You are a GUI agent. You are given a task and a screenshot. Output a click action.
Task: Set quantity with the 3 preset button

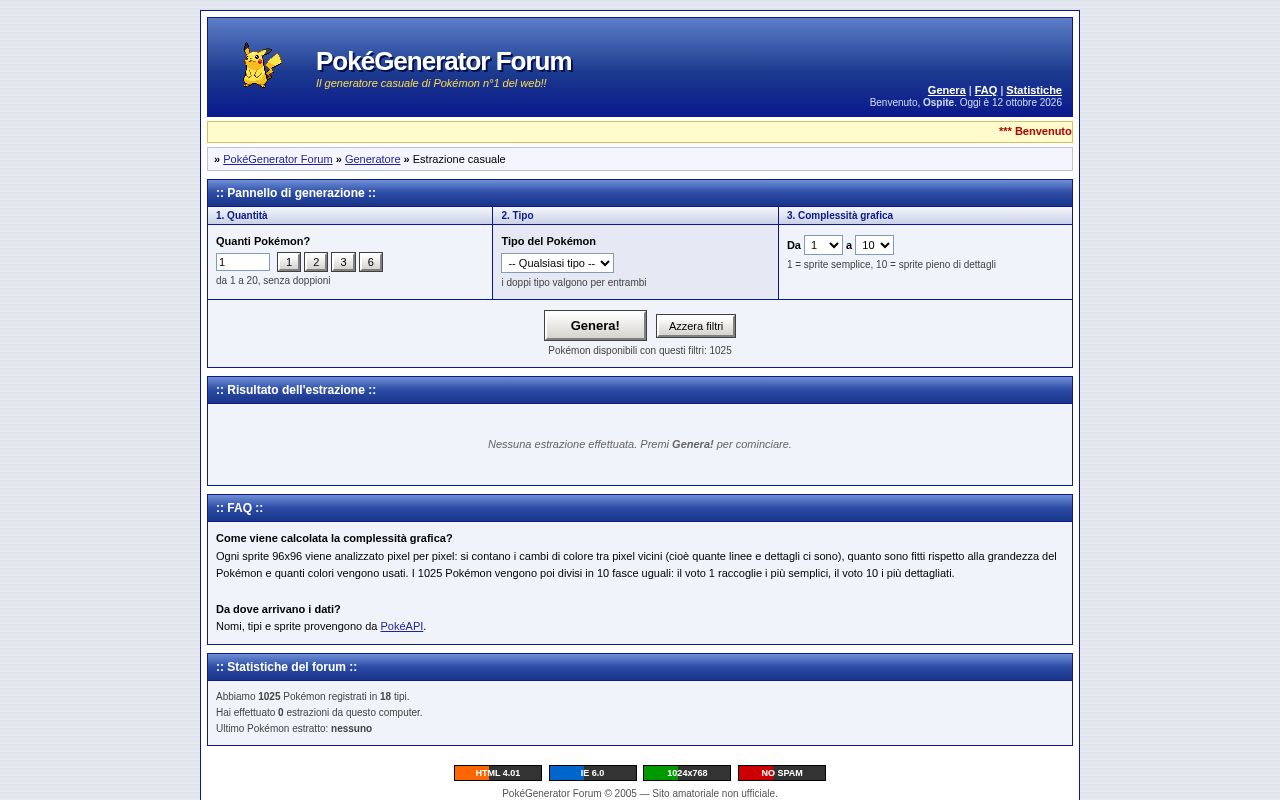pyautogui.click(x=343, y=262)
